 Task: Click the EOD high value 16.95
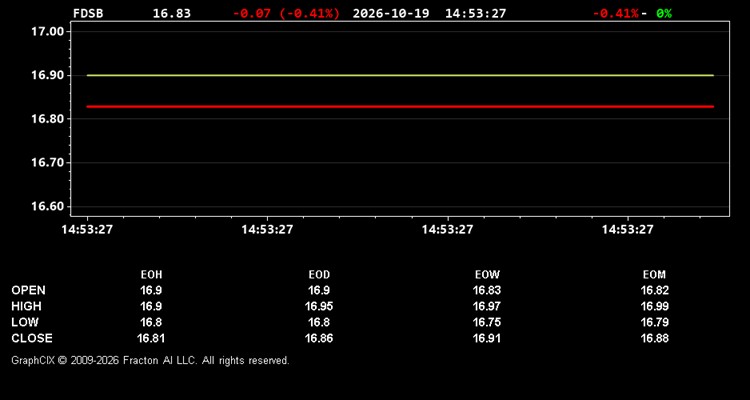[x=319, y=306]
